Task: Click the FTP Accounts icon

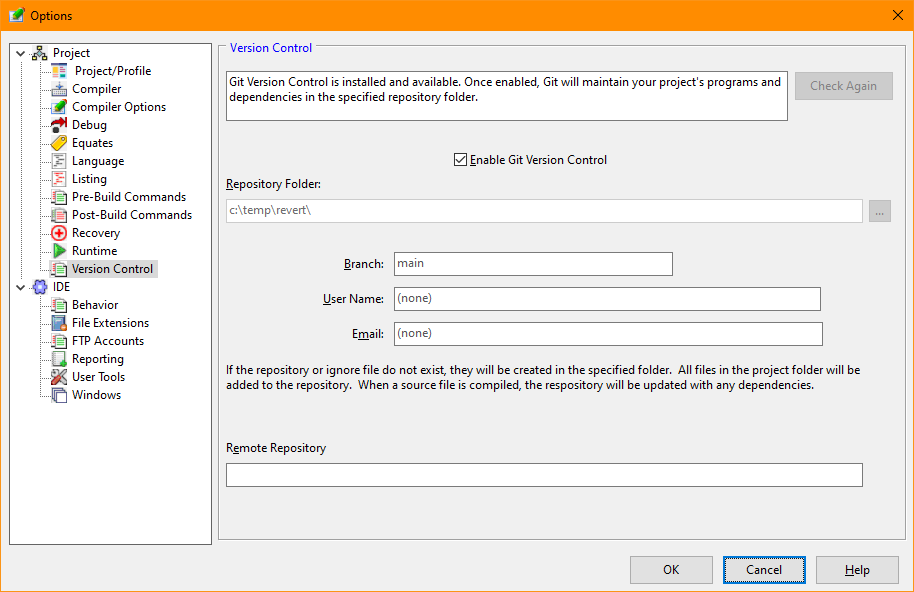Action: pos(59,341)
